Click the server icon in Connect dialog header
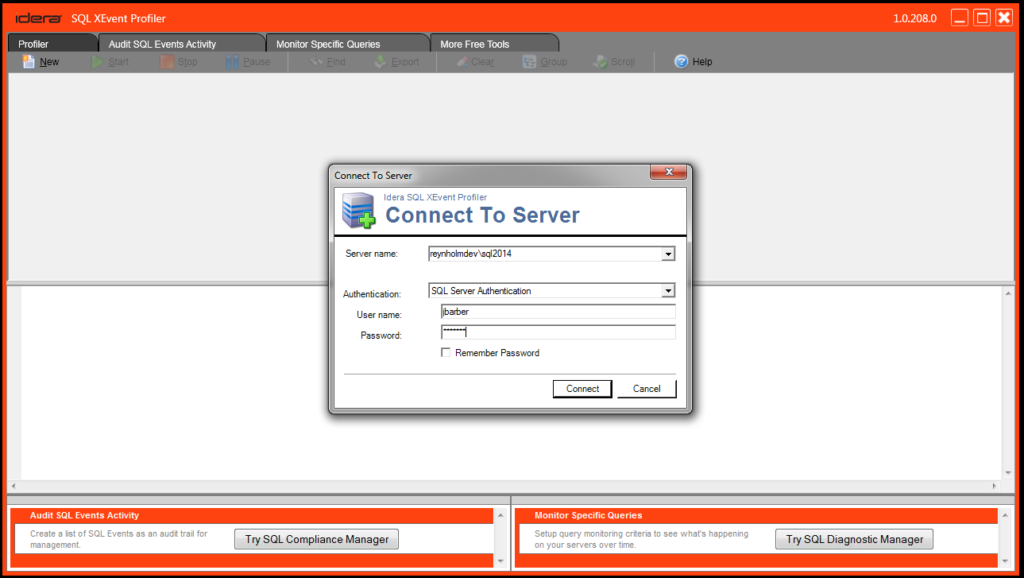The image size is (1024, 578). (x=358, y=210)
